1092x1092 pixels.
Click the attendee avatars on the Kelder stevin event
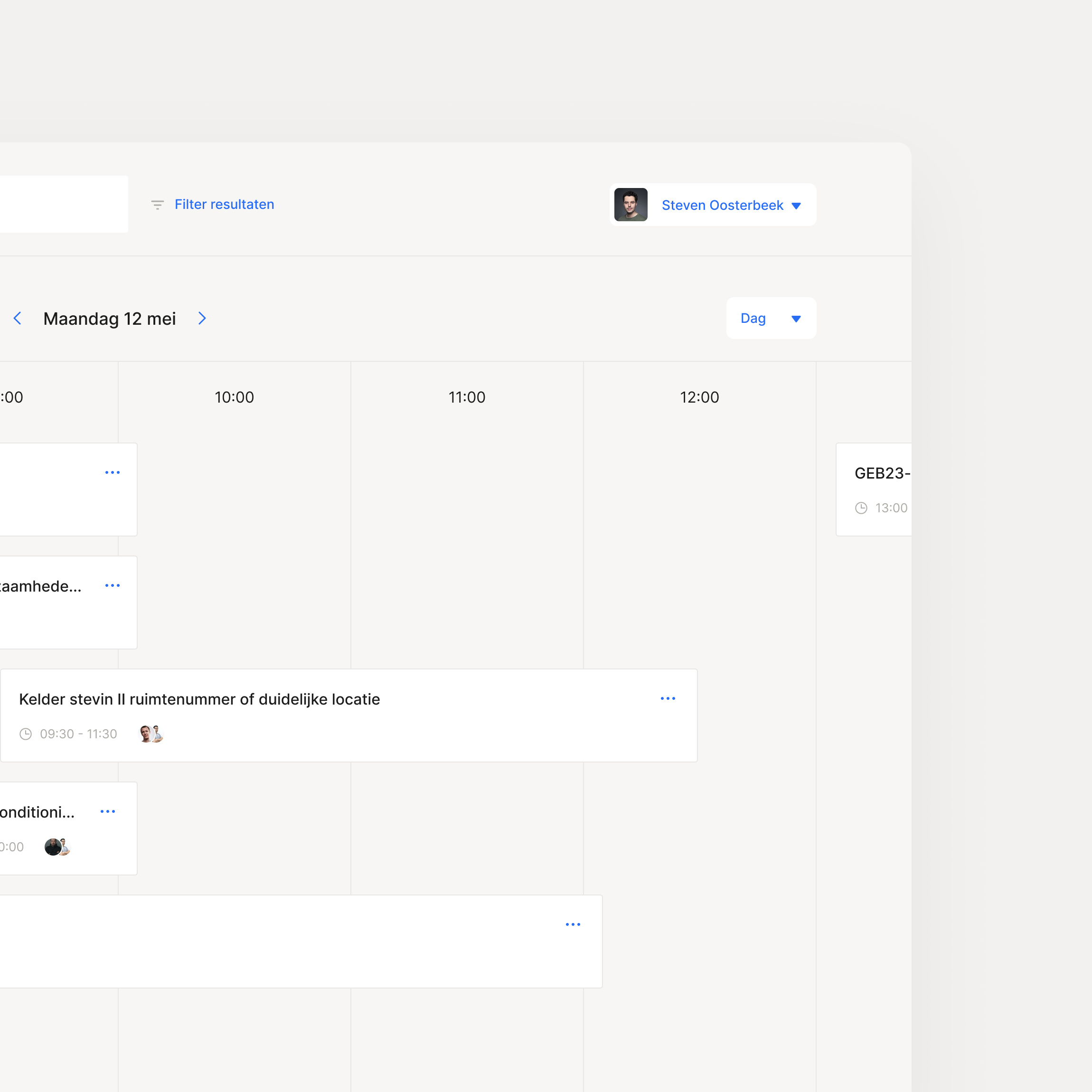[151, 734]
